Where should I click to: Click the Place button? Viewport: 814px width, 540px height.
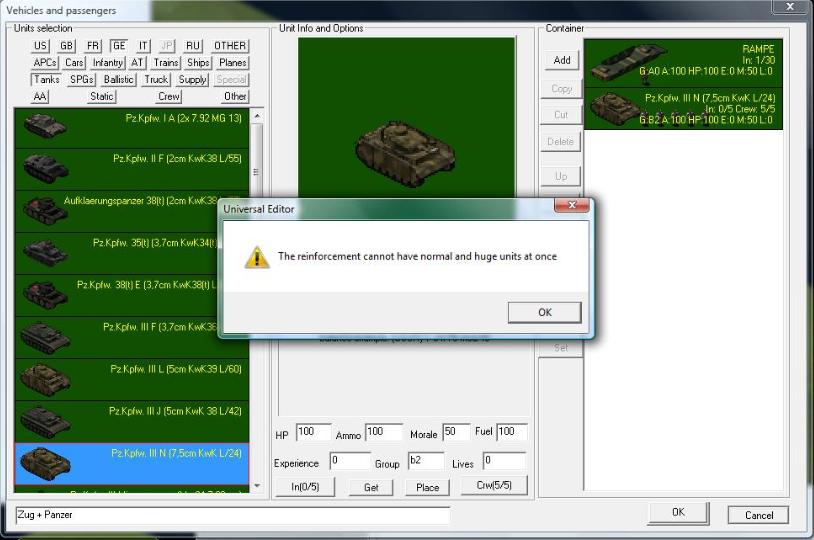coord(428,488)
